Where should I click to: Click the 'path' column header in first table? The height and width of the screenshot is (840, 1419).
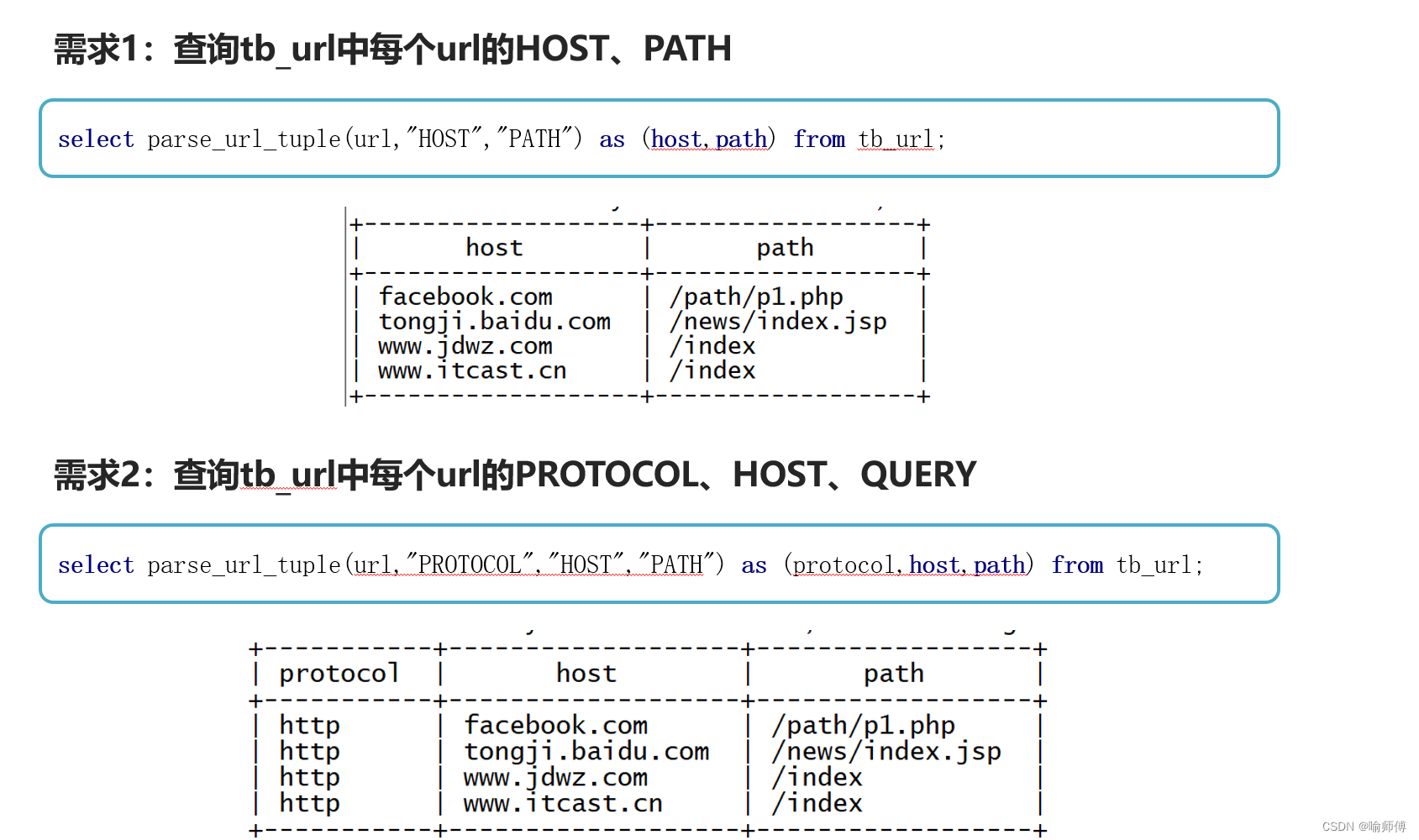click(x=785, y=248)
